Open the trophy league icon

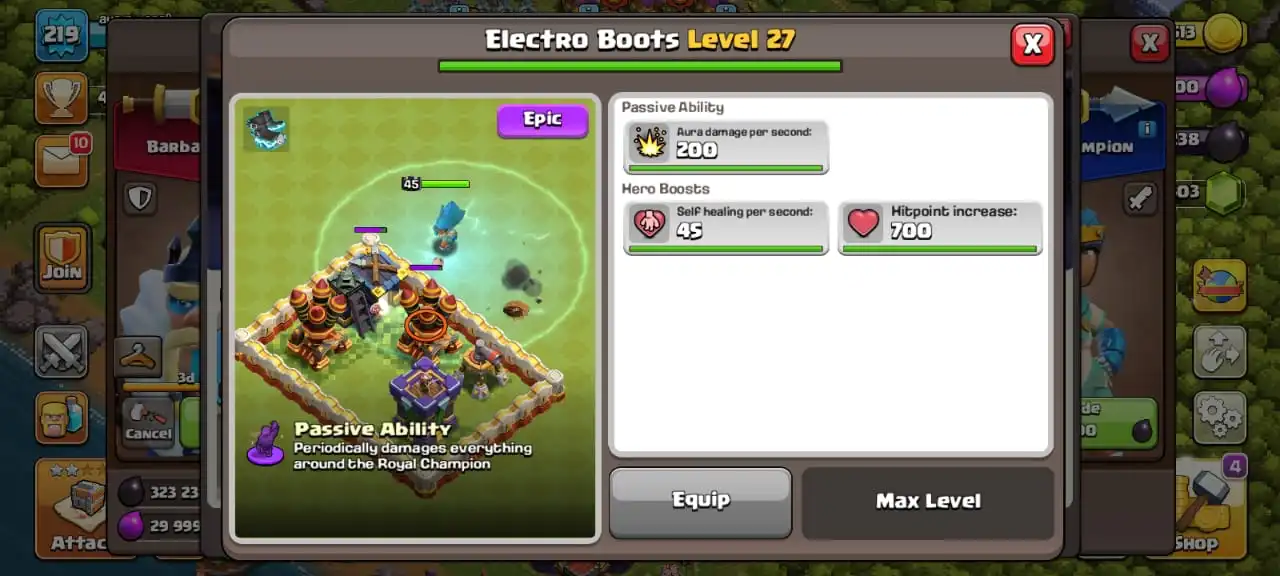(62, 97)
